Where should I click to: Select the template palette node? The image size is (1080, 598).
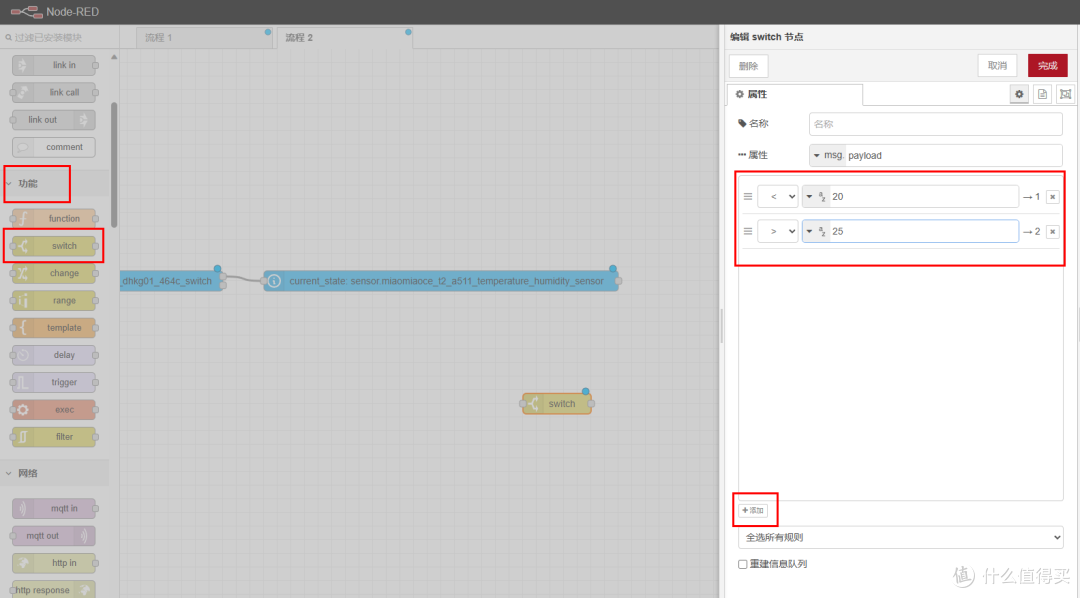coord(54,328)
